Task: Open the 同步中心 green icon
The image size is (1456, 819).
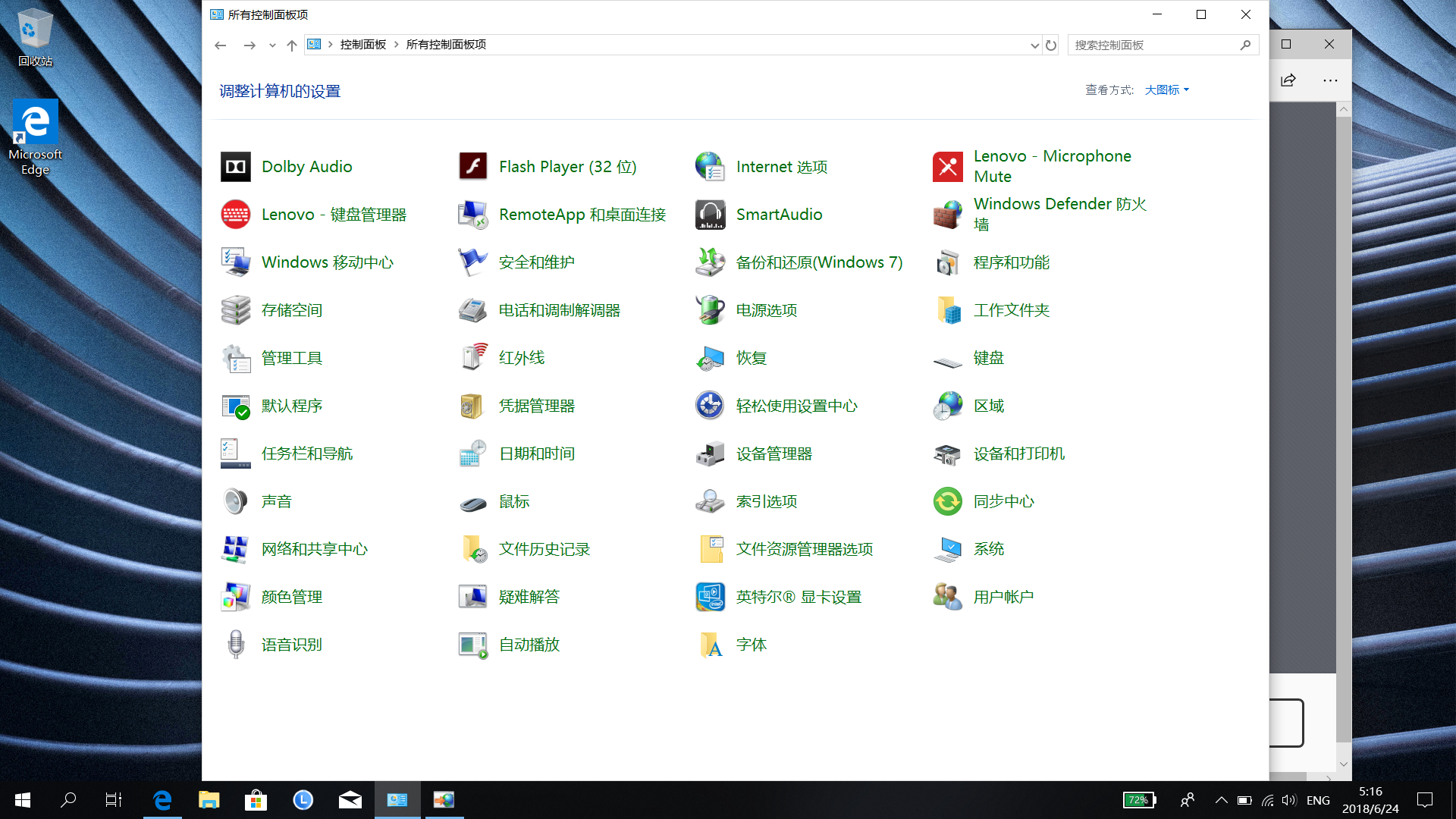Action: click(x=948, y=501)
